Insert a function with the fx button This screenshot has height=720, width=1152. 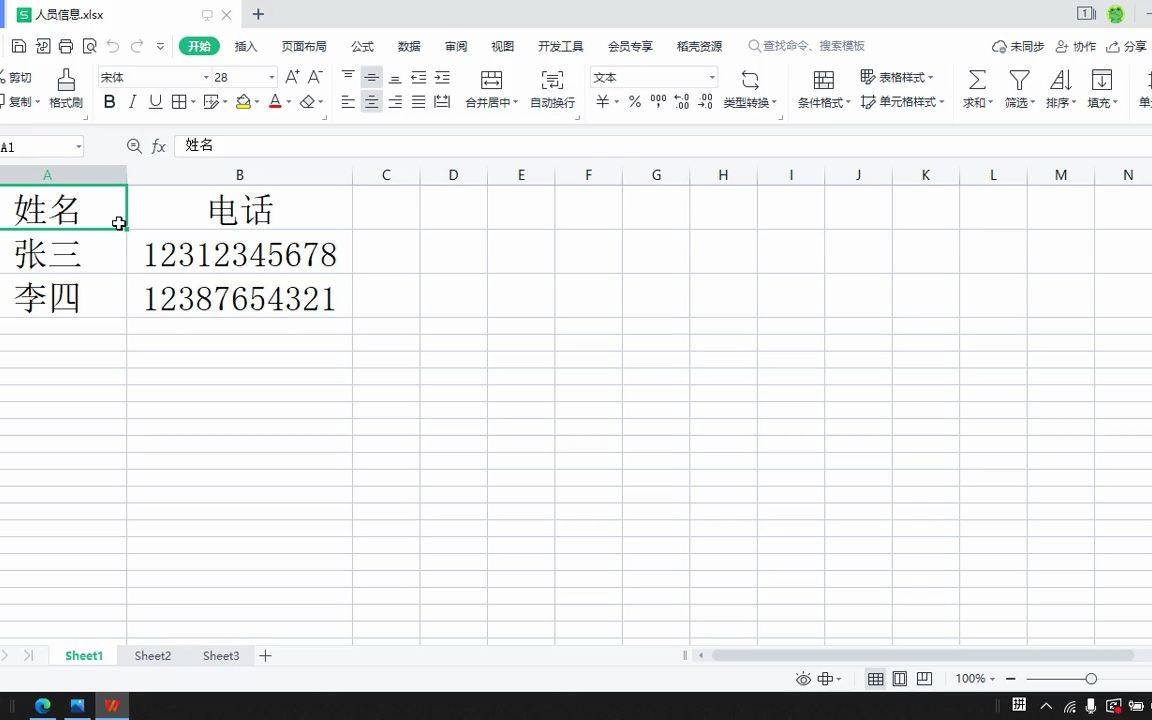point(158,146)
